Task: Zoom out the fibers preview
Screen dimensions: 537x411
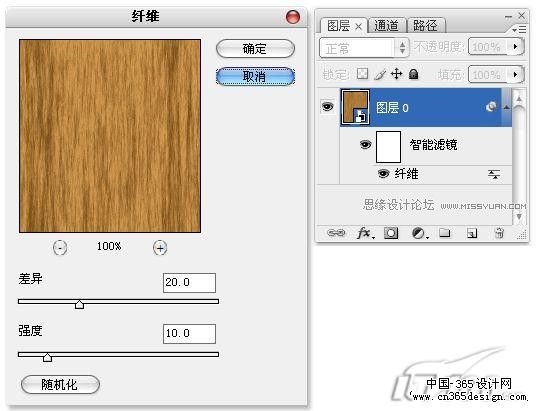Action: click(x=60, y=247)
